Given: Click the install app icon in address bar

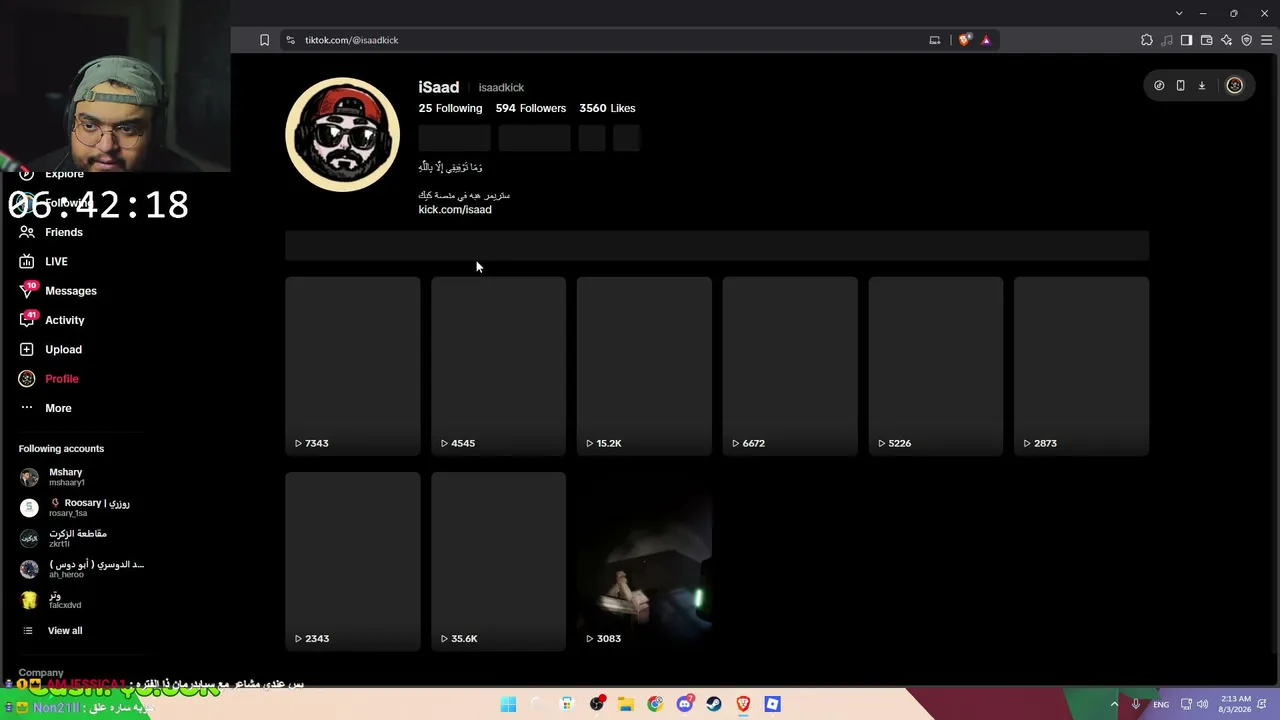Looking at the screenshot, I should [x=934, y=40].
